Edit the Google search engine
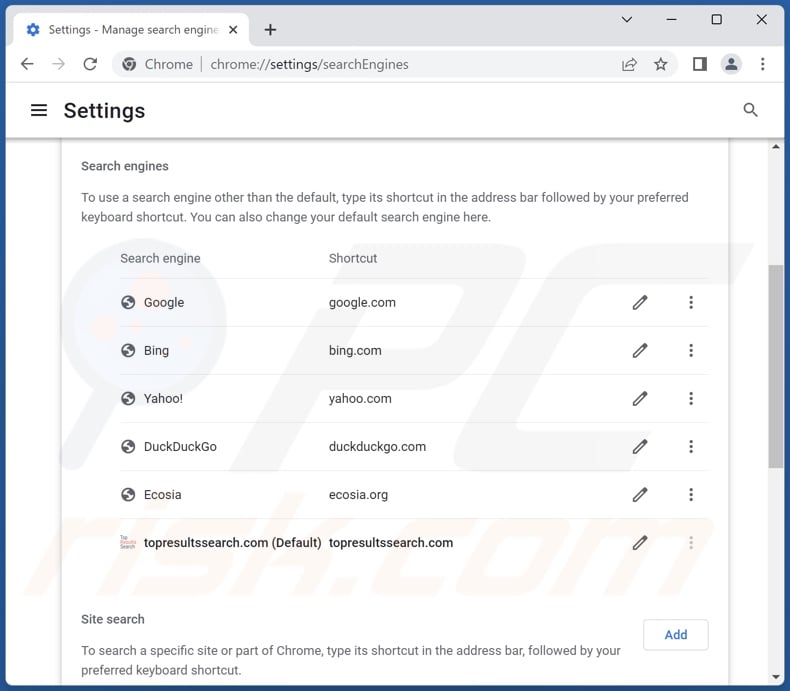Viewport: 790px width, 691px height. tap(640, 302)
